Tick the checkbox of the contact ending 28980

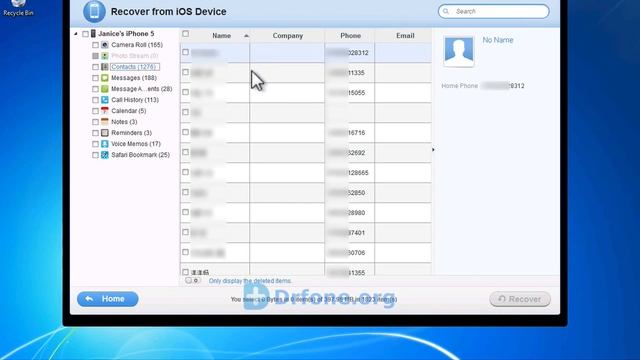coord(185,212)
